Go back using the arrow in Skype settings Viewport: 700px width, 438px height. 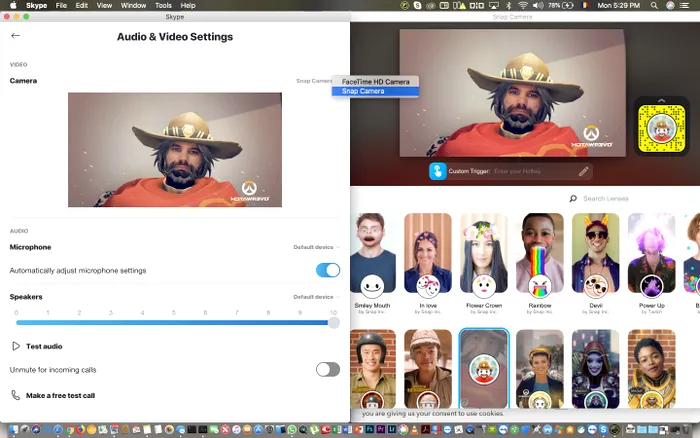[x=15, y=36]
